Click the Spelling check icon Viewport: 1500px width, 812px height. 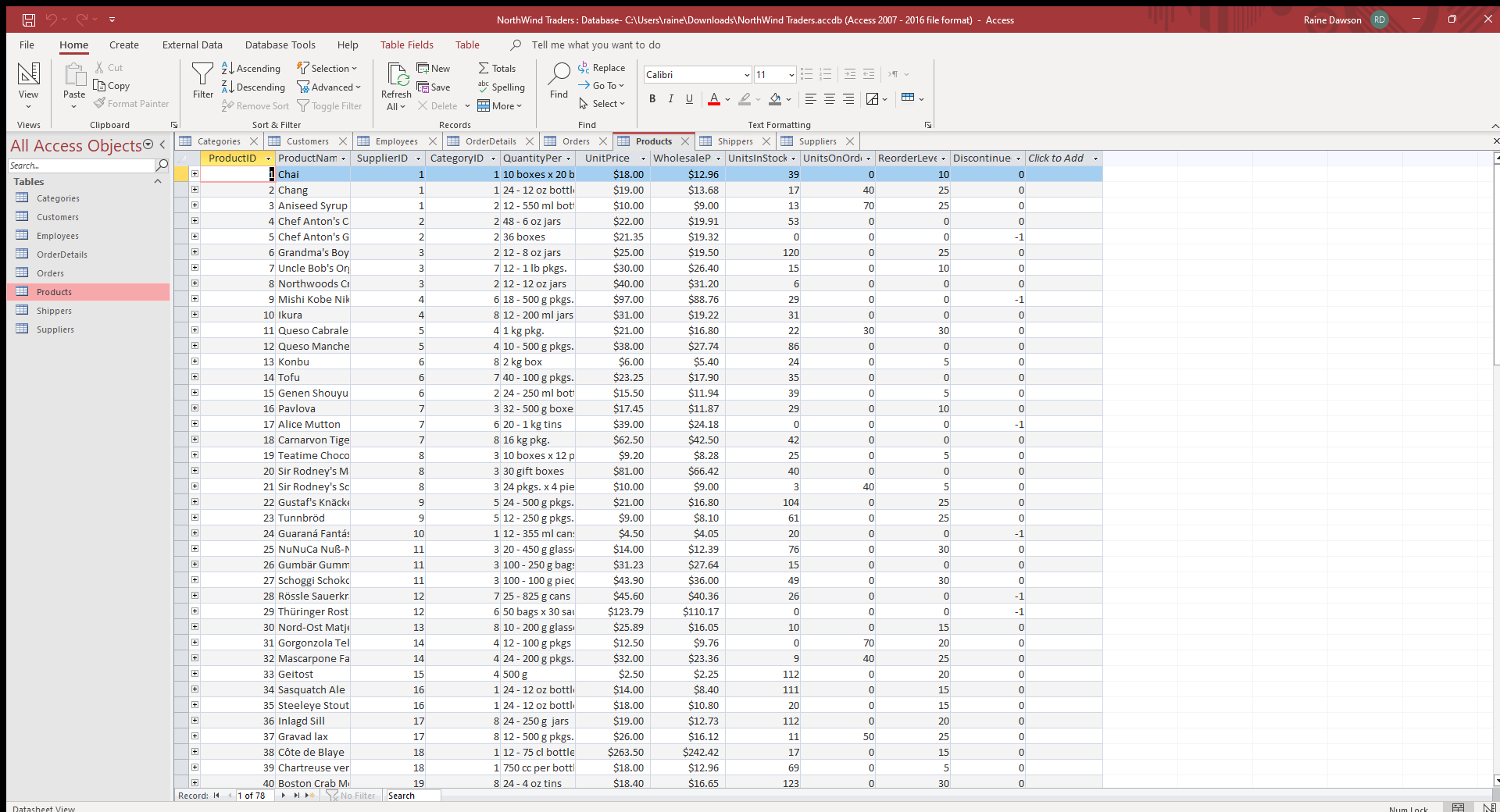click(484, 87)
